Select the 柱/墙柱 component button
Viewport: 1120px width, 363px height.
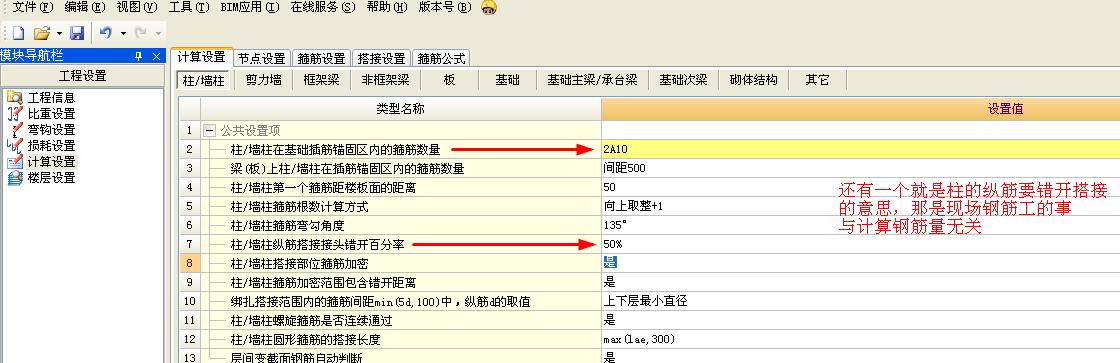coord(204,81)
